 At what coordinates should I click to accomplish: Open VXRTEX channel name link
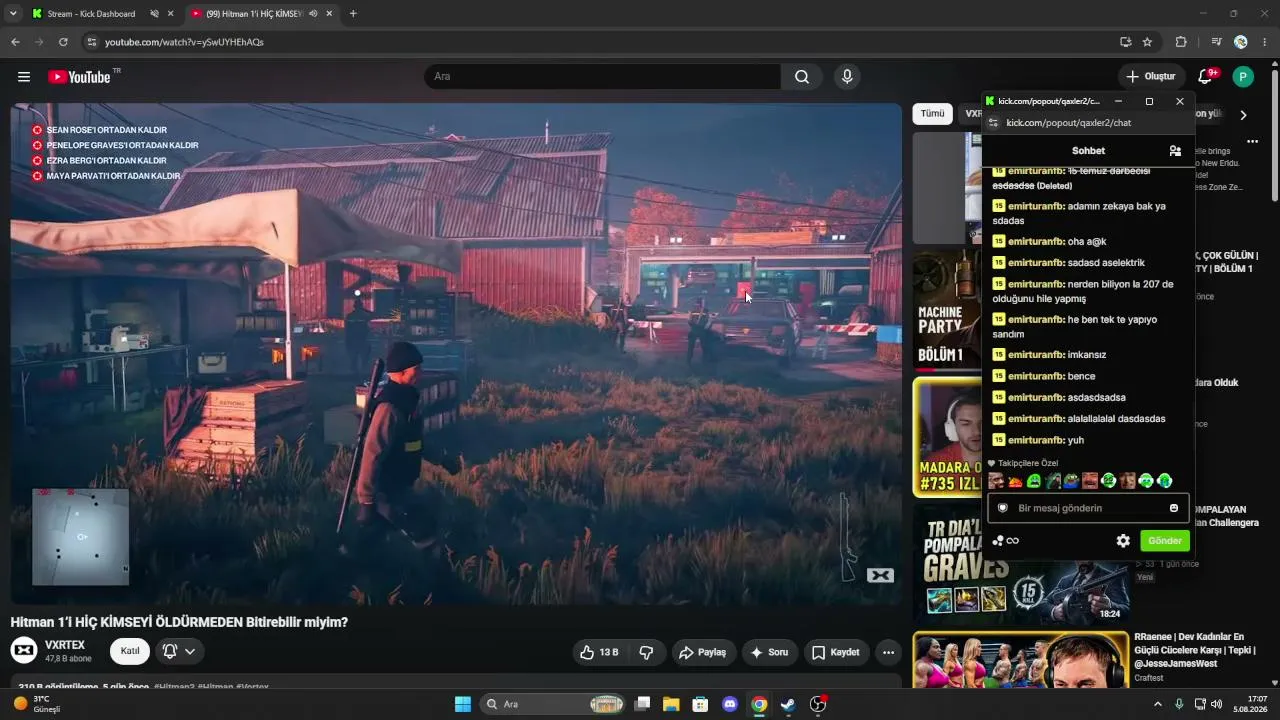pos(65,645)
